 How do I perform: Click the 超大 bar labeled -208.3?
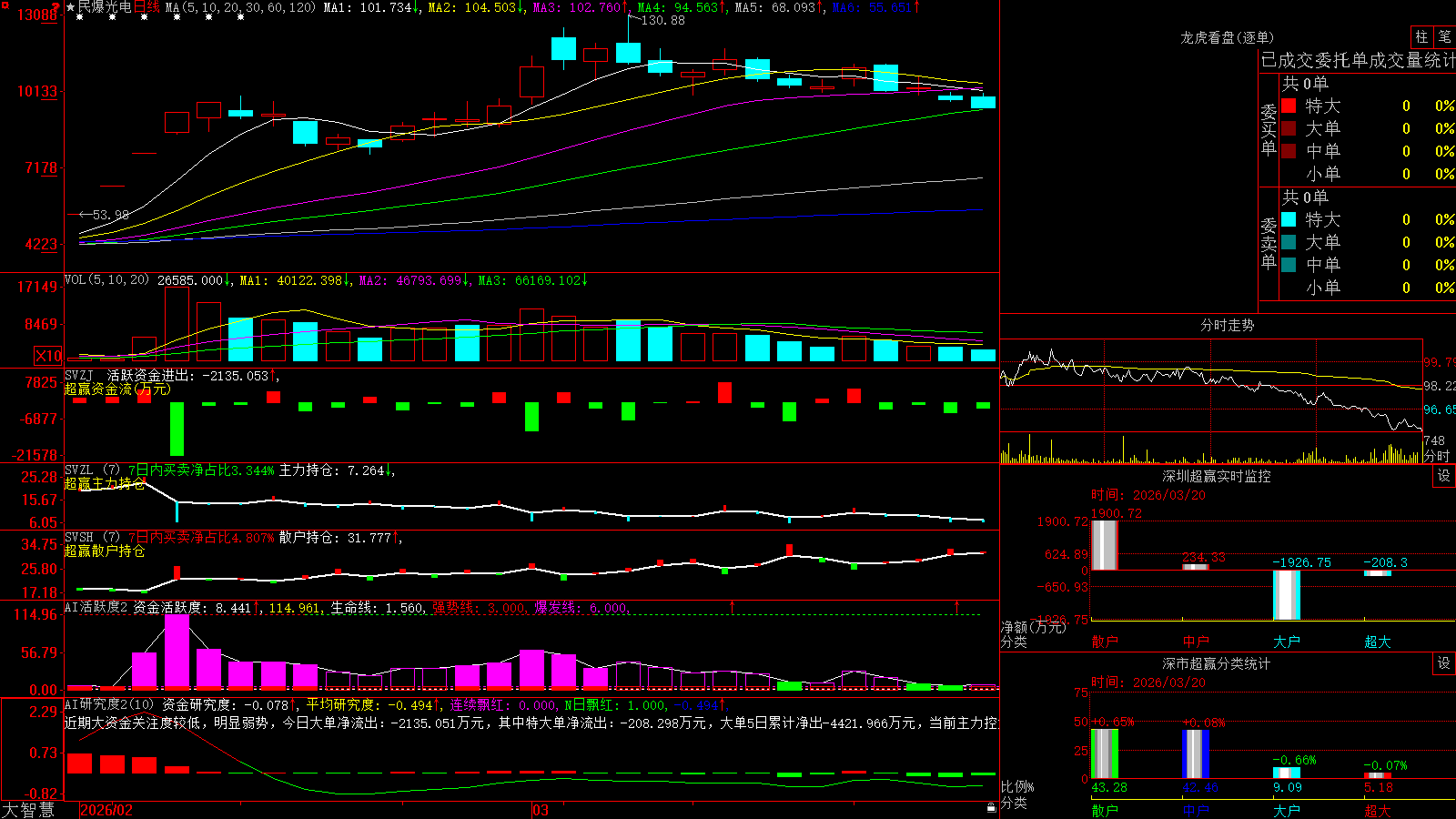coord(1378,573)
